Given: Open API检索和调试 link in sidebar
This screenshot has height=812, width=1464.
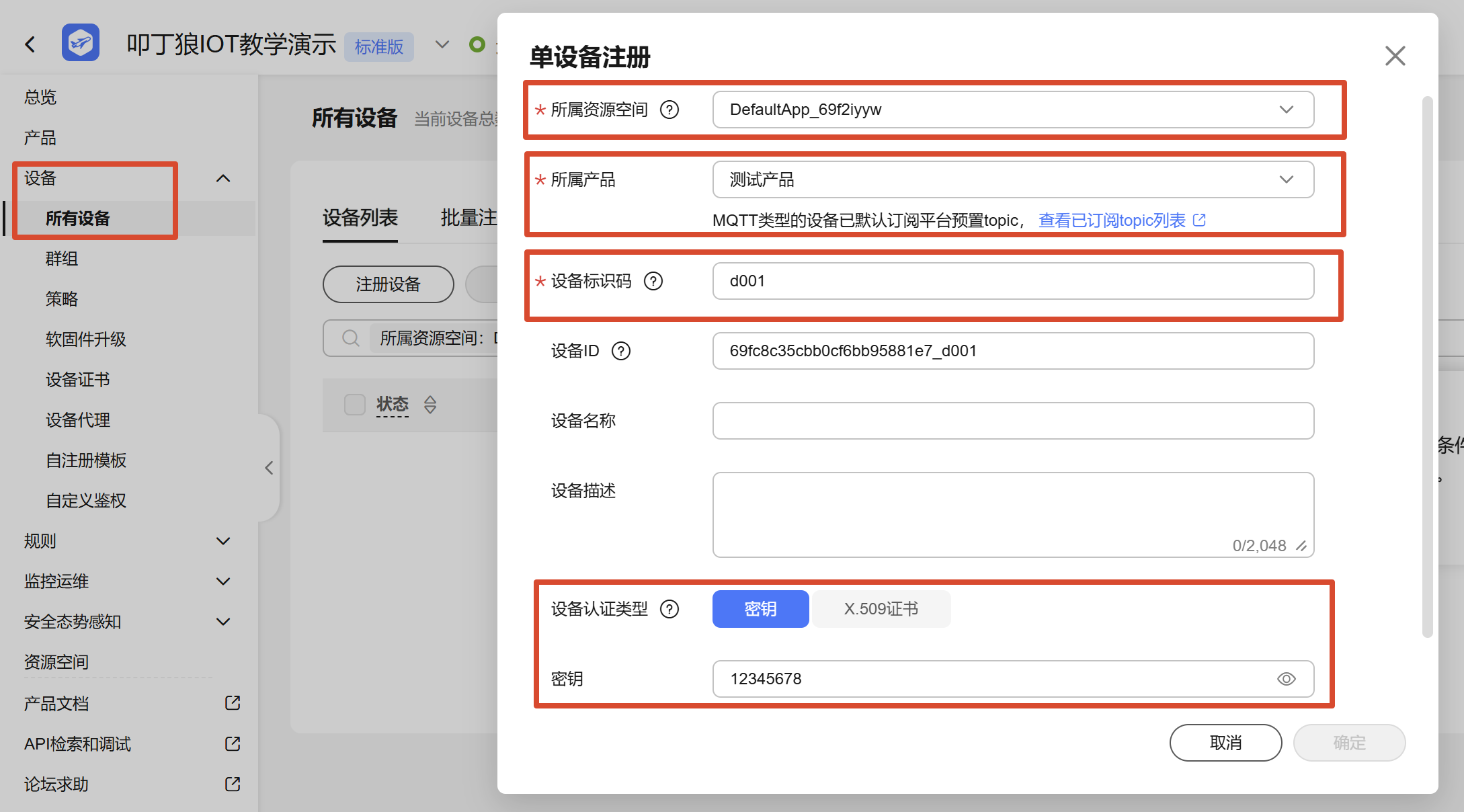Looking at the screenshot, I should pyautogui.click(x=78, y=744).
